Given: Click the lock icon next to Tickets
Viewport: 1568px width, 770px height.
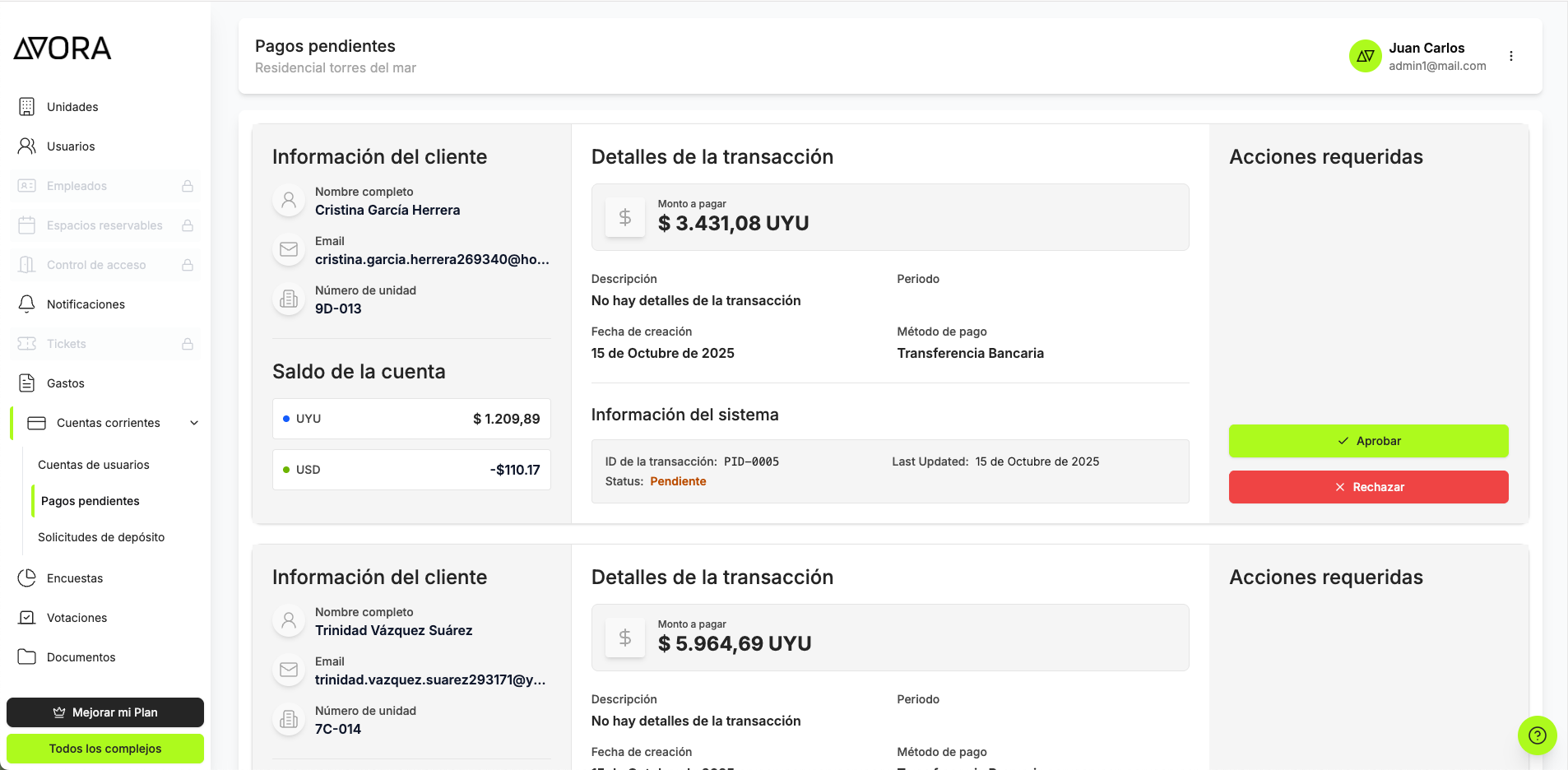Looking at the screenshot, I should pos(188,343).
